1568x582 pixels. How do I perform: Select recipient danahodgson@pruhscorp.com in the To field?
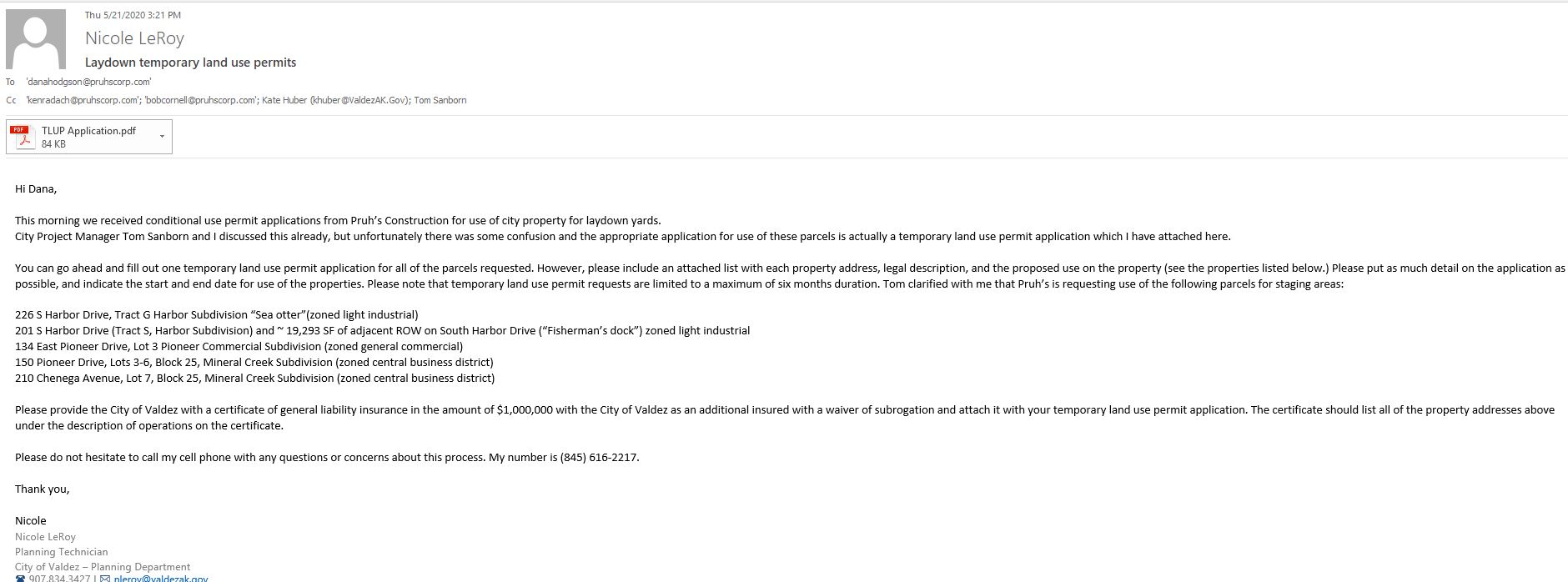tap(88, 82)
